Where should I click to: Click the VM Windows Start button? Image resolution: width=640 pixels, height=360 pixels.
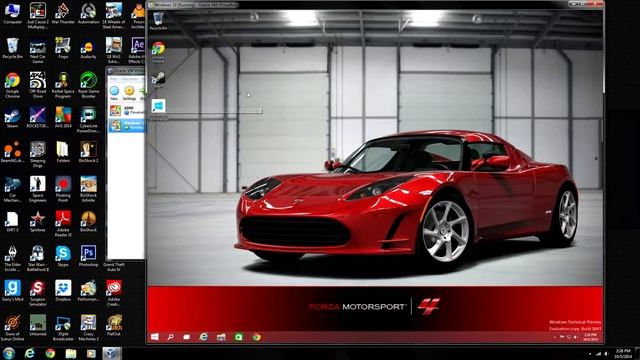point(155,337)
